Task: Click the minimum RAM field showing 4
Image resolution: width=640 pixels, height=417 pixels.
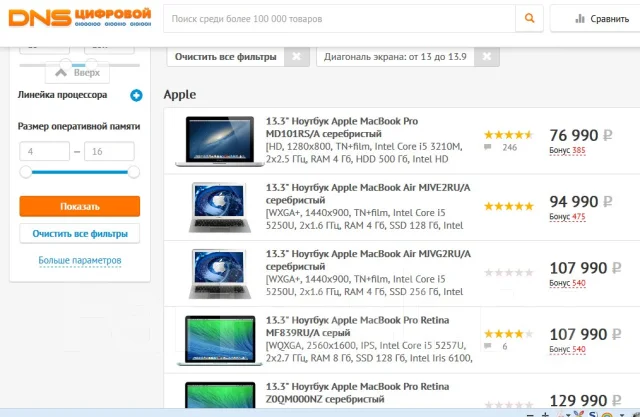Action: [44, 151]
